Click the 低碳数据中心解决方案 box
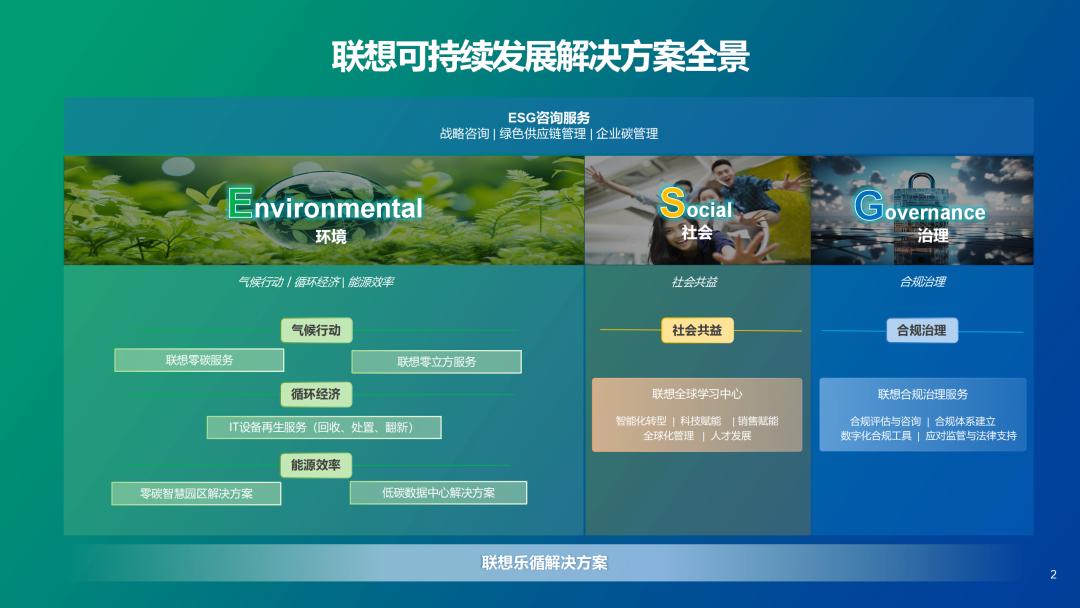The height and width of the screenshot is (608, 1080). [438, 492]
